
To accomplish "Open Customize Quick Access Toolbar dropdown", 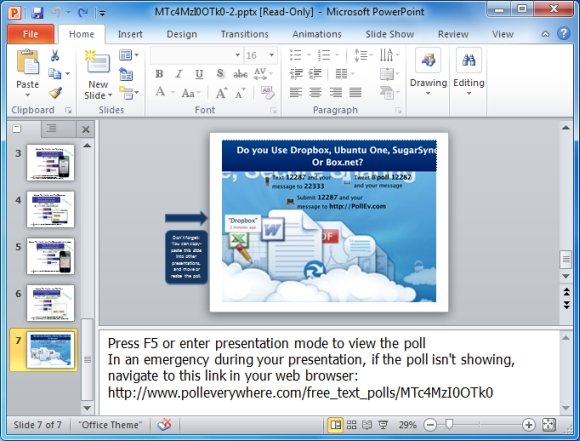I will point(102,13).
